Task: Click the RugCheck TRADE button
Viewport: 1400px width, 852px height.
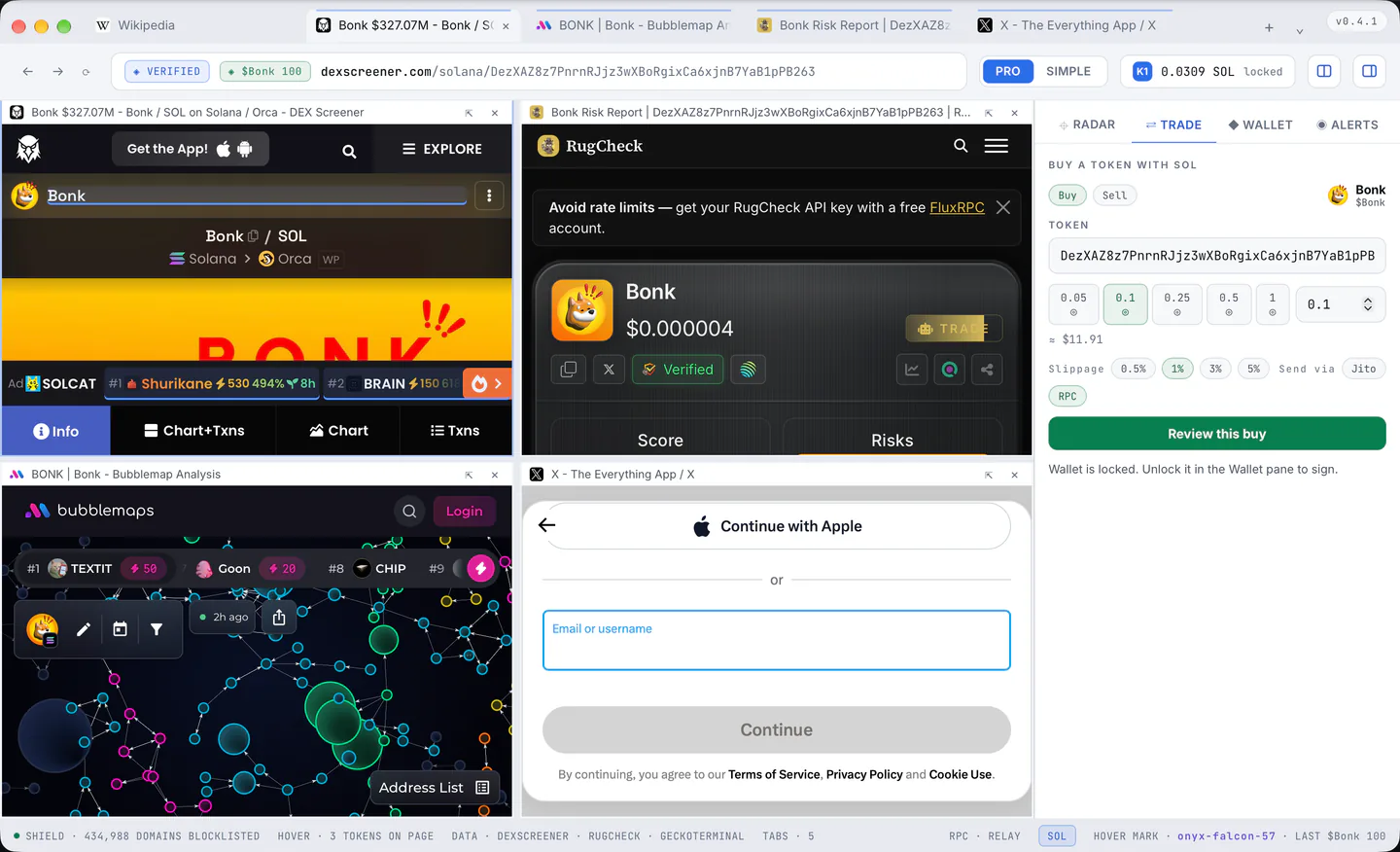Action: click(954, 329)
